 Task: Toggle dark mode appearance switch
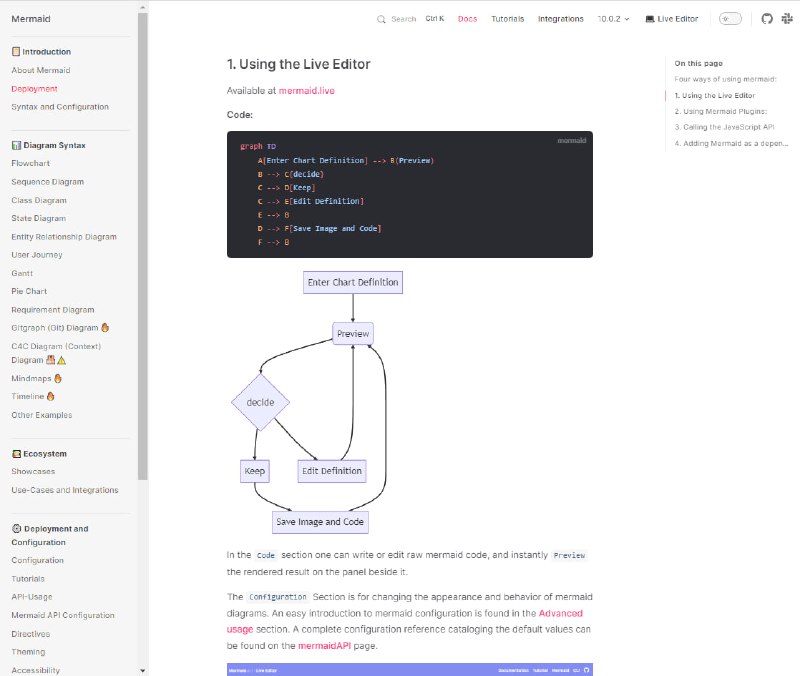tap(731, 19)
